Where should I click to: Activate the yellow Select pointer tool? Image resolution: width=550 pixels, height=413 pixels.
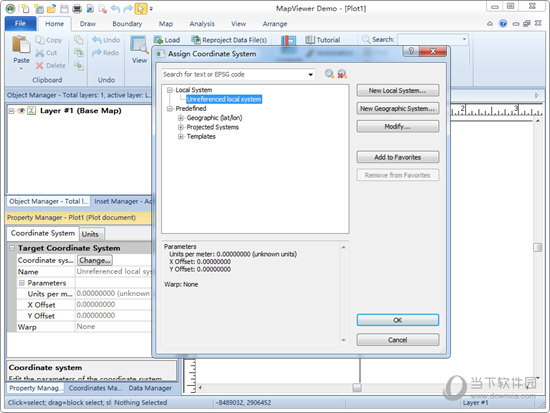click(x=140, y=8)
